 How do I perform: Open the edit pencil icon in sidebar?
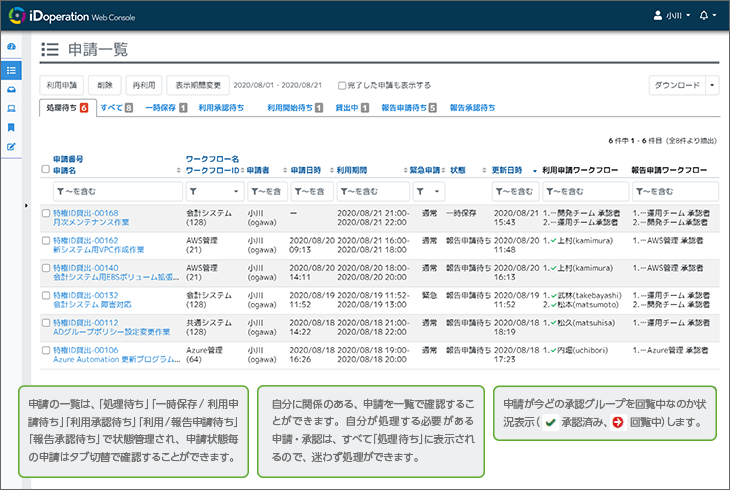11,147
